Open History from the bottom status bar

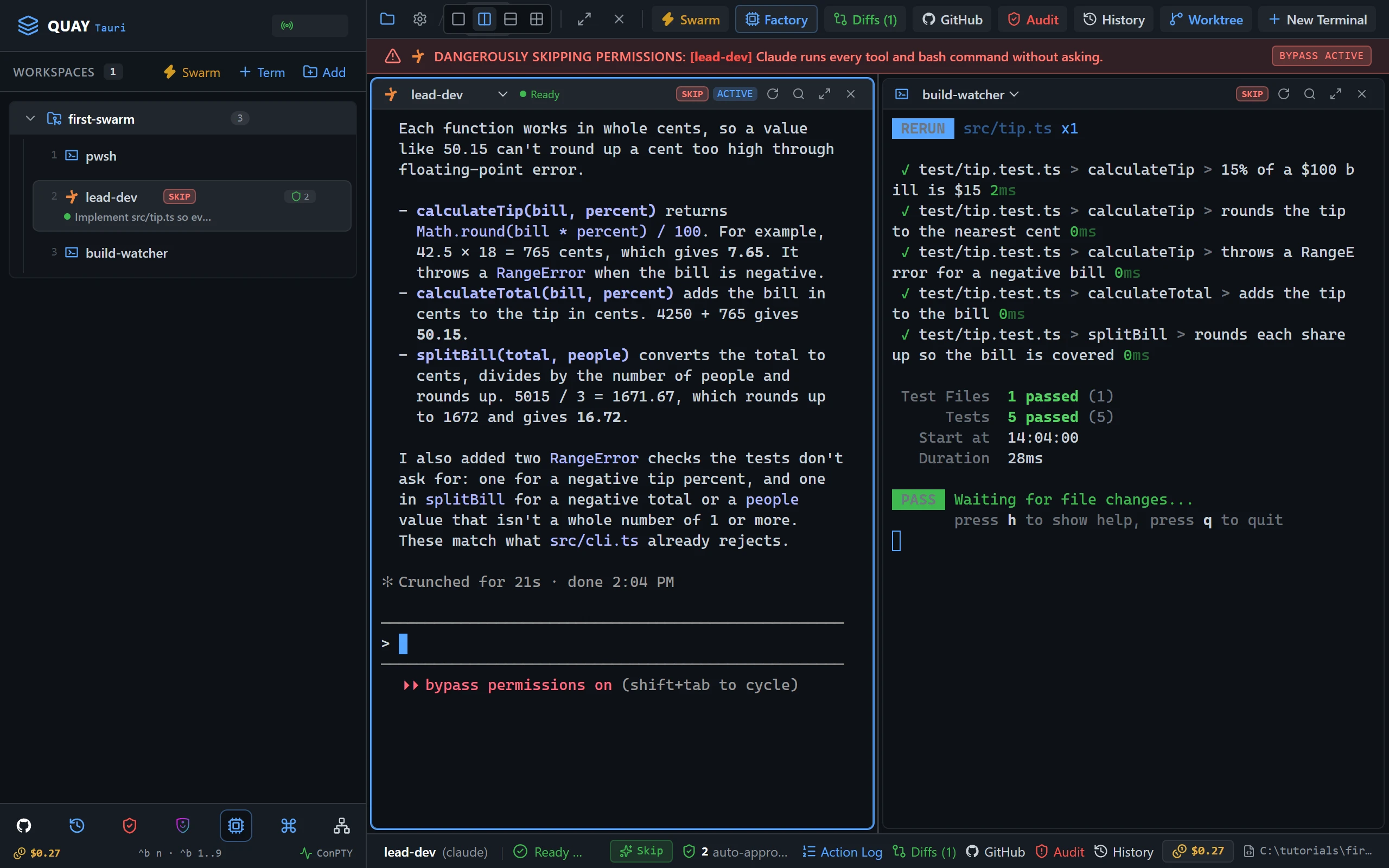click(x=1124, y=852)
